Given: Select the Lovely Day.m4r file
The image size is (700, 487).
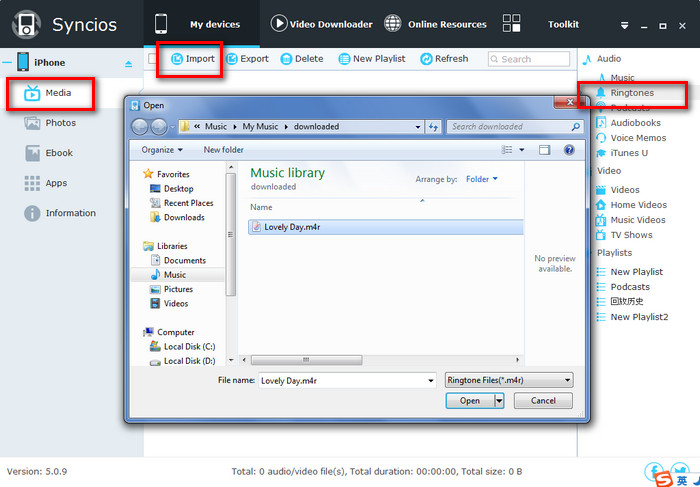Looking at the screenshot, I should [x=385, y=227].
